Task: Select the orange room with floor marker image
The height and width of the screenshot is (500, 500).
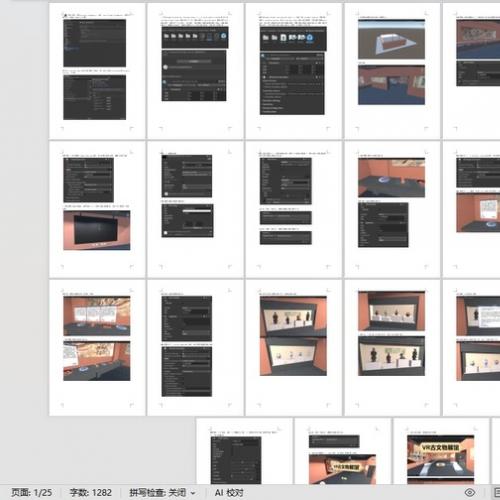Action: (x=391, y=178)
